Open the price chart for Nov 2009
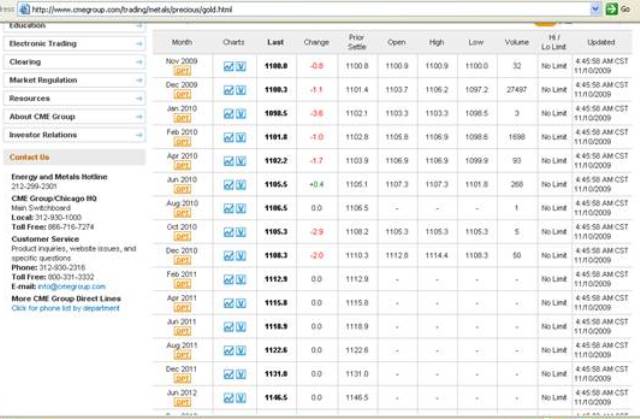Viewport: 640px width, 419px height. pyautogui.click(x=229, y=66)
